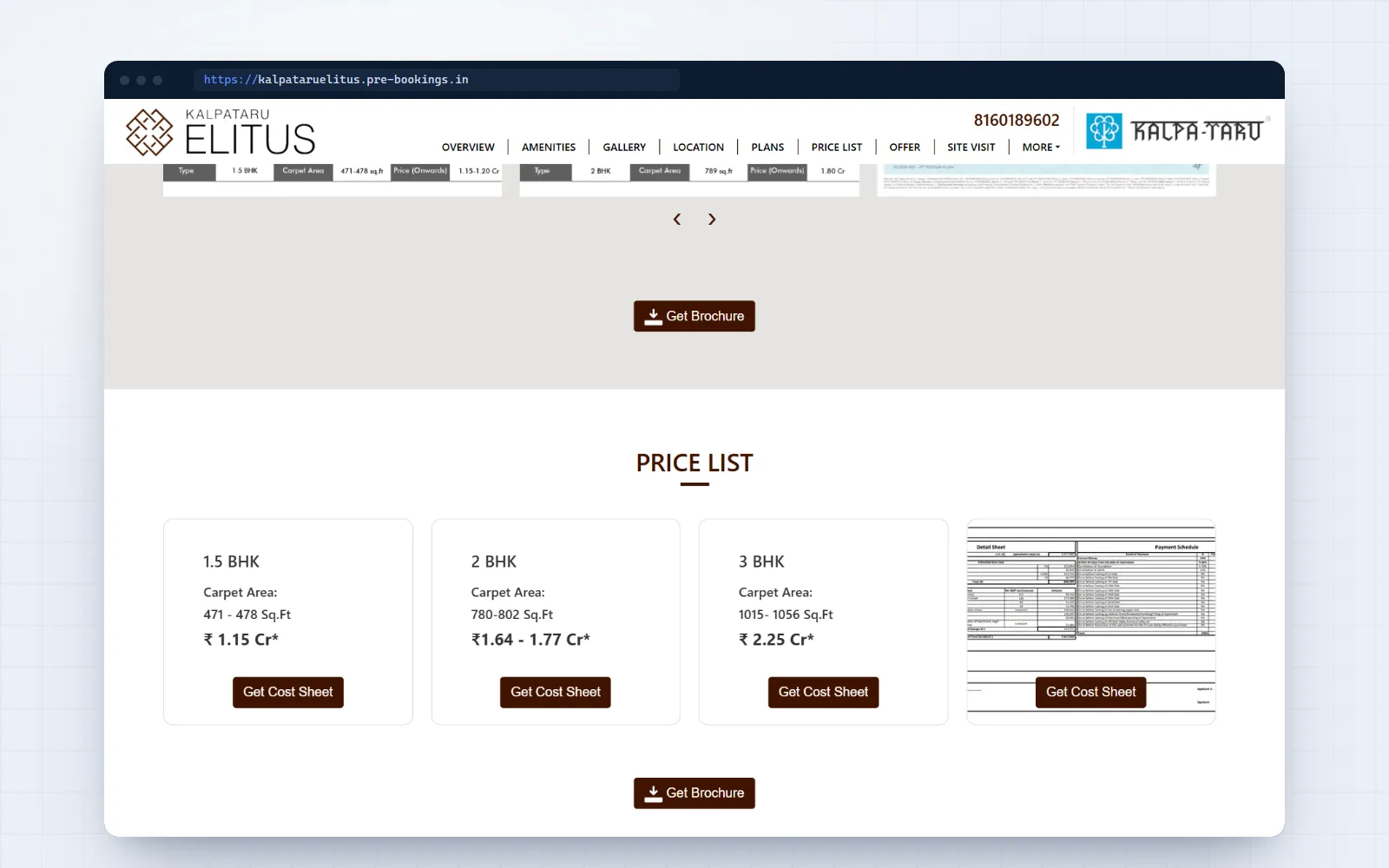Click the 3 BHK card title
The height and width of the screenshot is (868, 1389).
[x=761, y=562]
